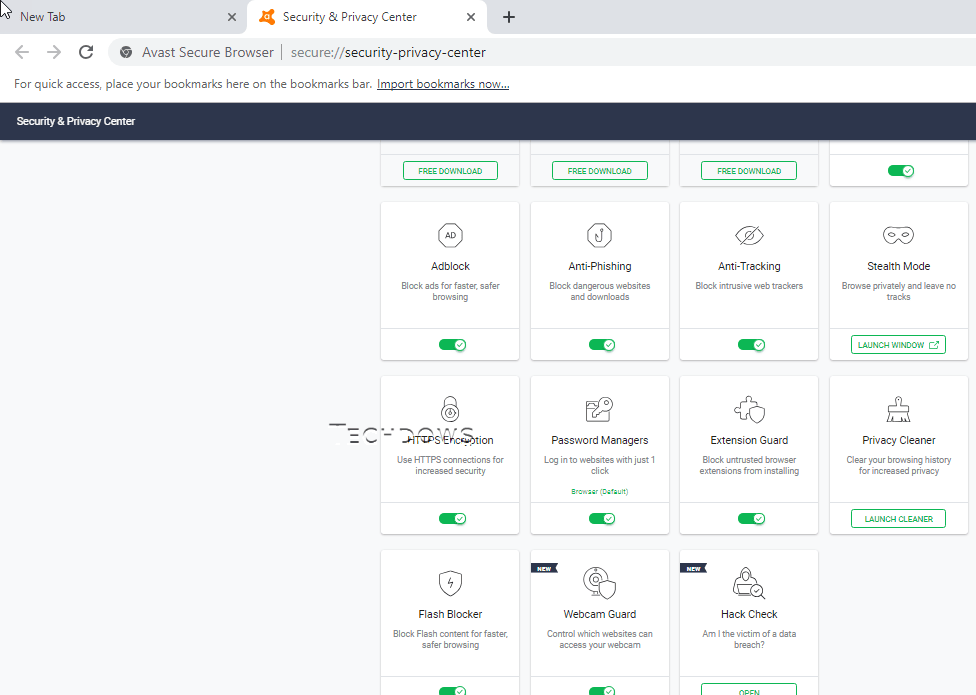Click Security & Privacy Center header title
This screenshot has height=695, width=976.
tap(75, 121)
